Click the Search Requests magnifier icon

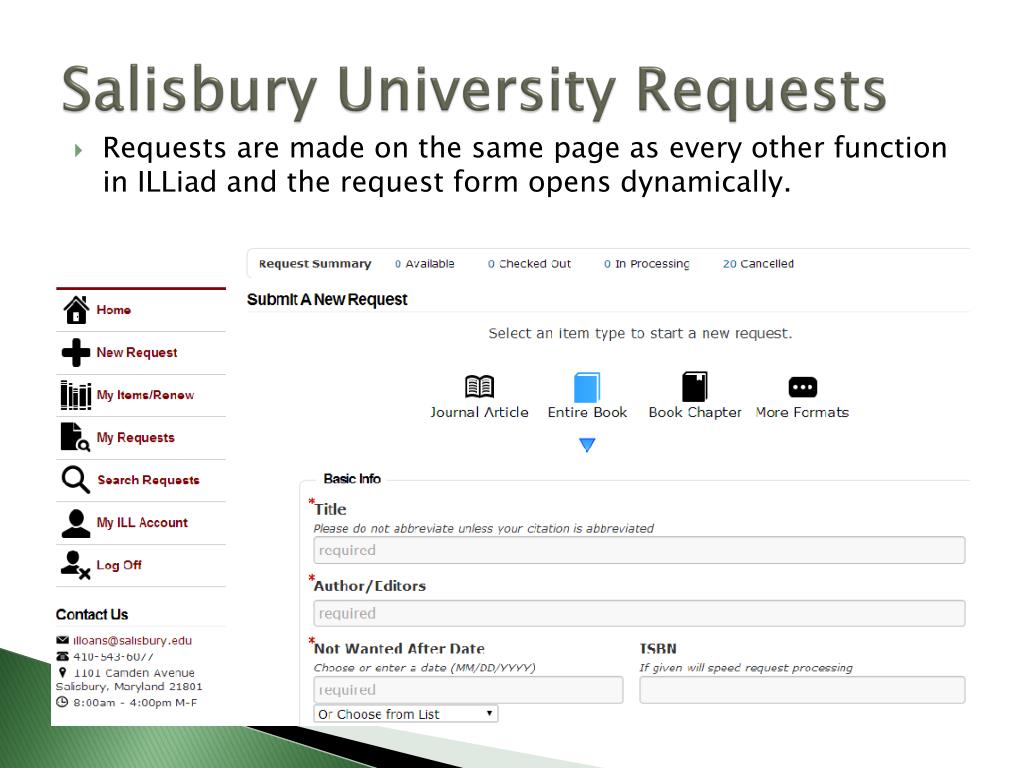point(76,480)
